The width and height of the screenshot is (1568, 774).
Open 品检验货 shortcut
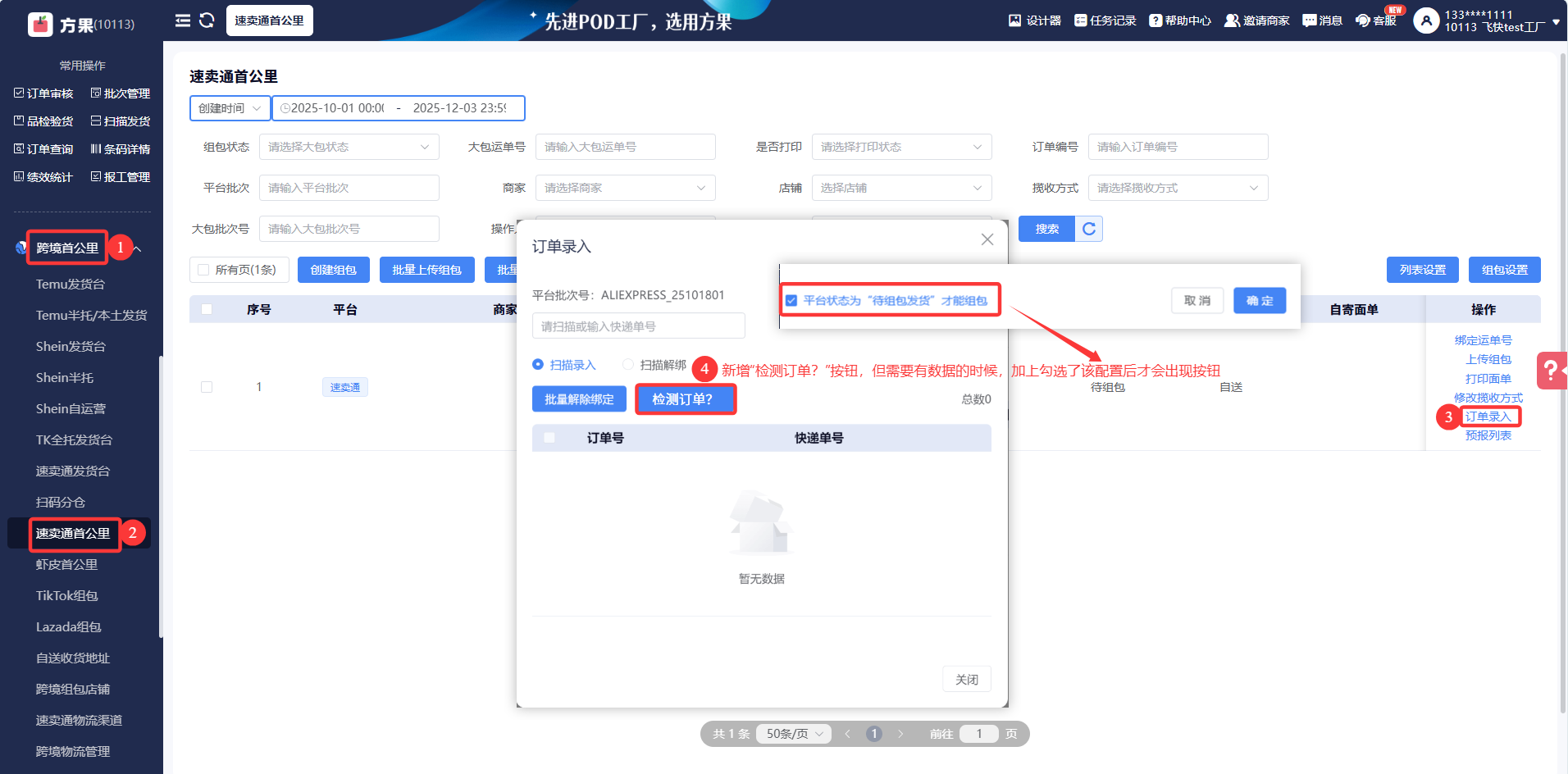(x=43, y=121)
